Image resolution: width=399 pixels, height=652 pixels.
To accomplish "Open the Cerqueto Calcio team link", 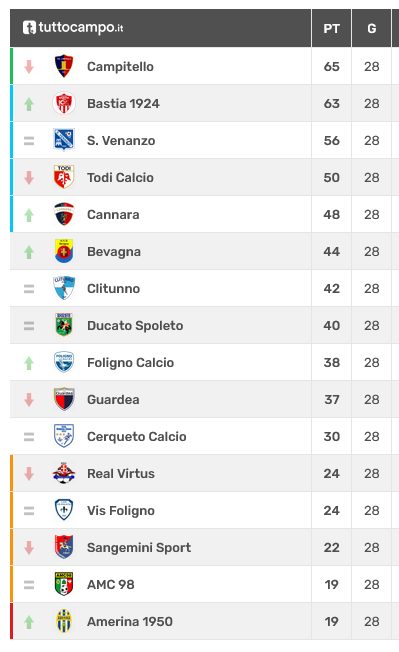I will point(137,437).
